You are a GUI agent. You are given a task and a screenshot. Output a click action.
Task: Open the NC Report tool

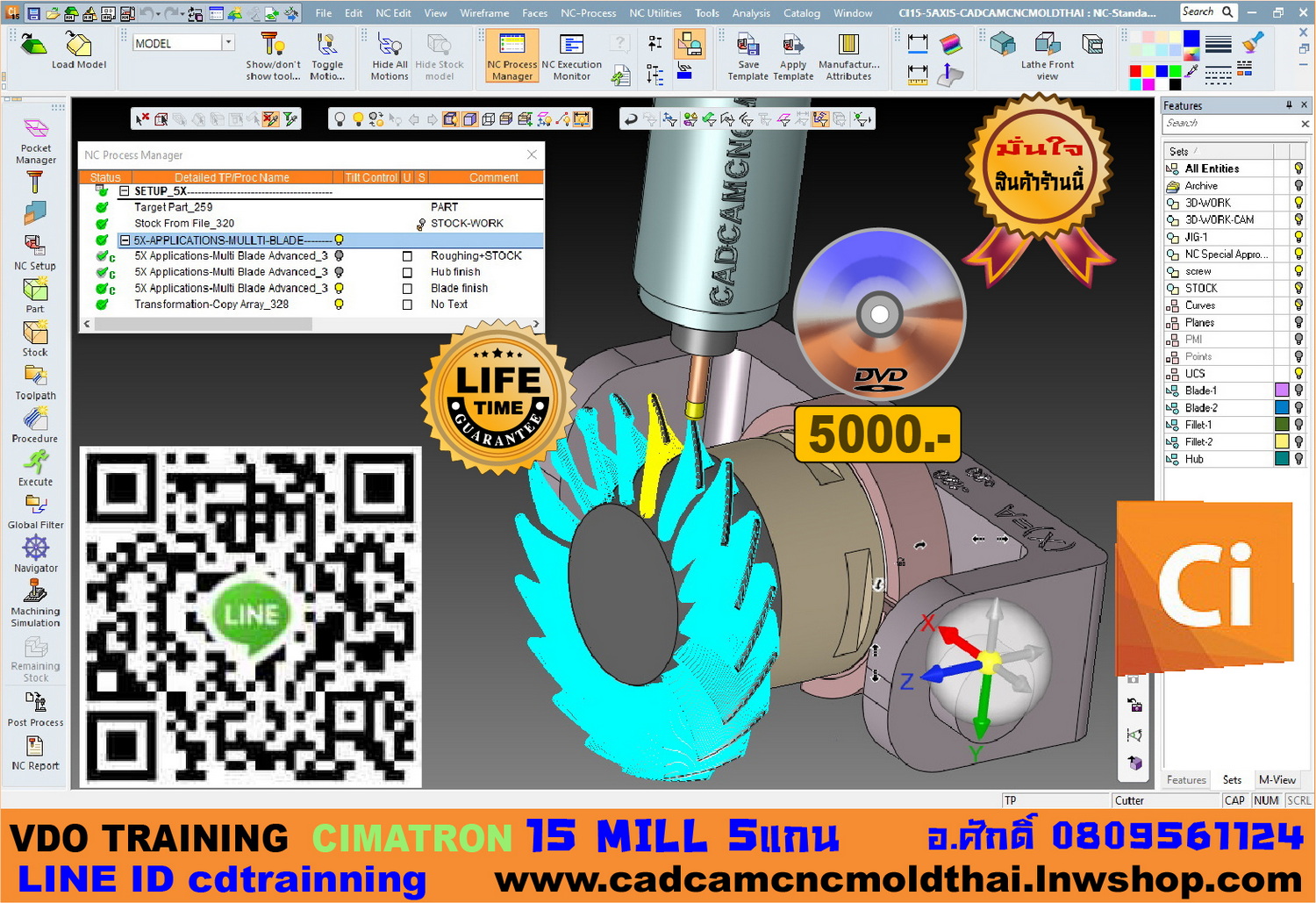pos(35,752)
